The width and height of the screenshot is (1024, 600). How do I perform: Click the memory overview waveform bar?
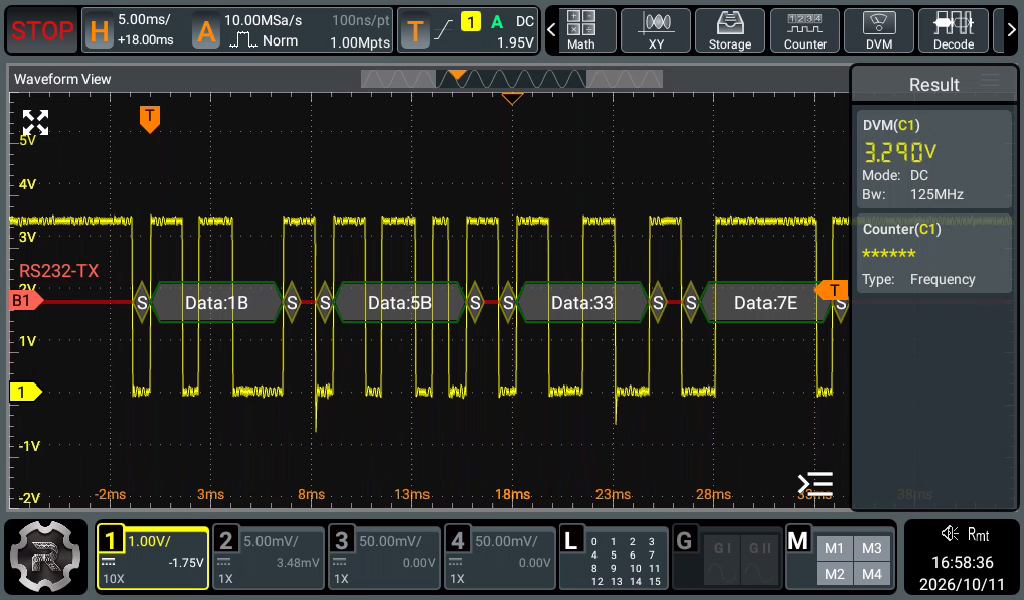(x=511, y=79)
